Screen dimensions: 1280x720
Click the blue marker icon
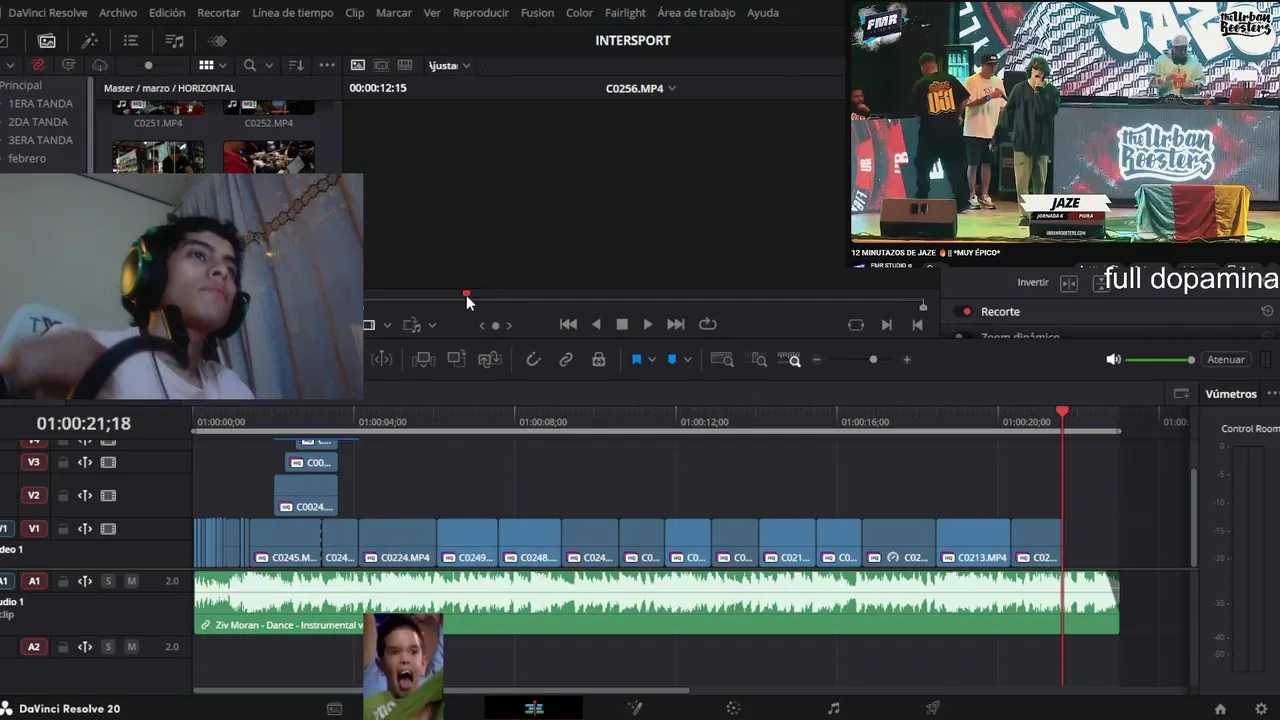click(672, 360)
